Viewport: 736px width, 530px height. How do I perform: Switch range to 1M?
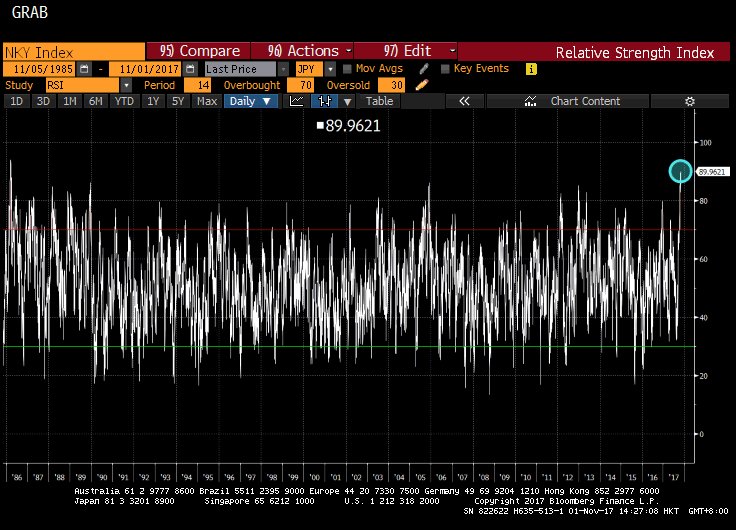click(x=69, y=101)
